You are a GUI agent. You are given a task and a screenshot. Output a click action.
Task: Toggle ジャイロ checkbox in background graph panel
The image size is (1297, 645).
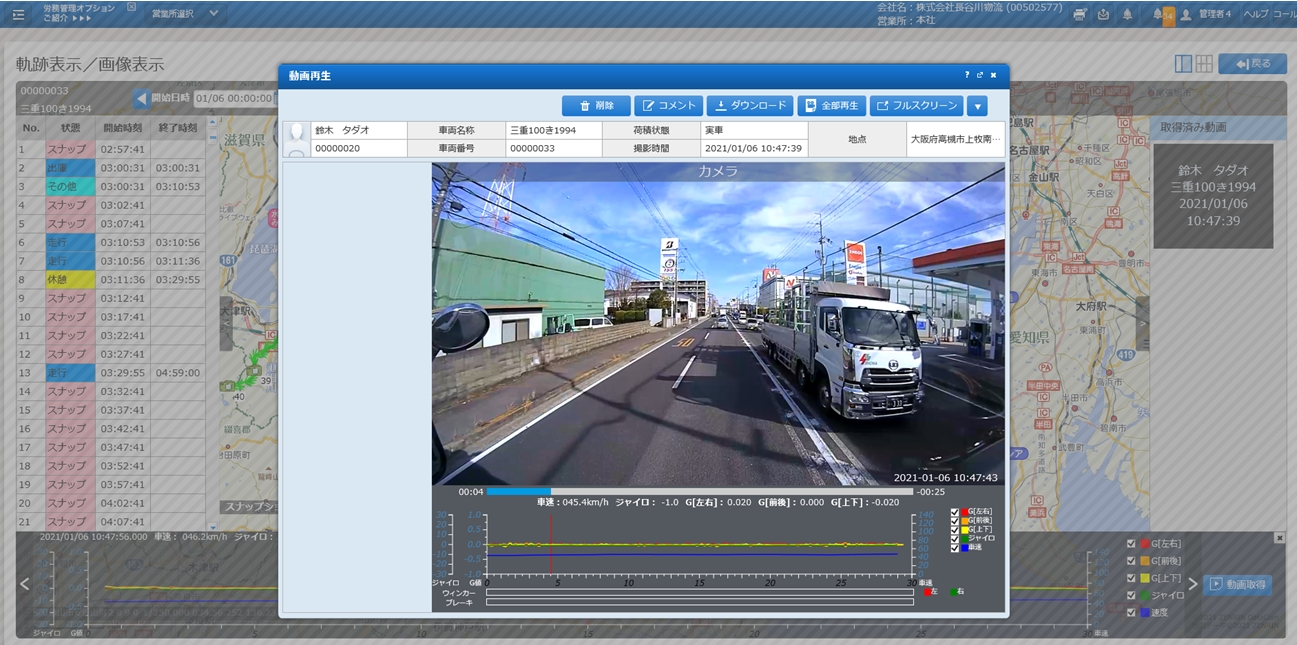[1131, 595]
